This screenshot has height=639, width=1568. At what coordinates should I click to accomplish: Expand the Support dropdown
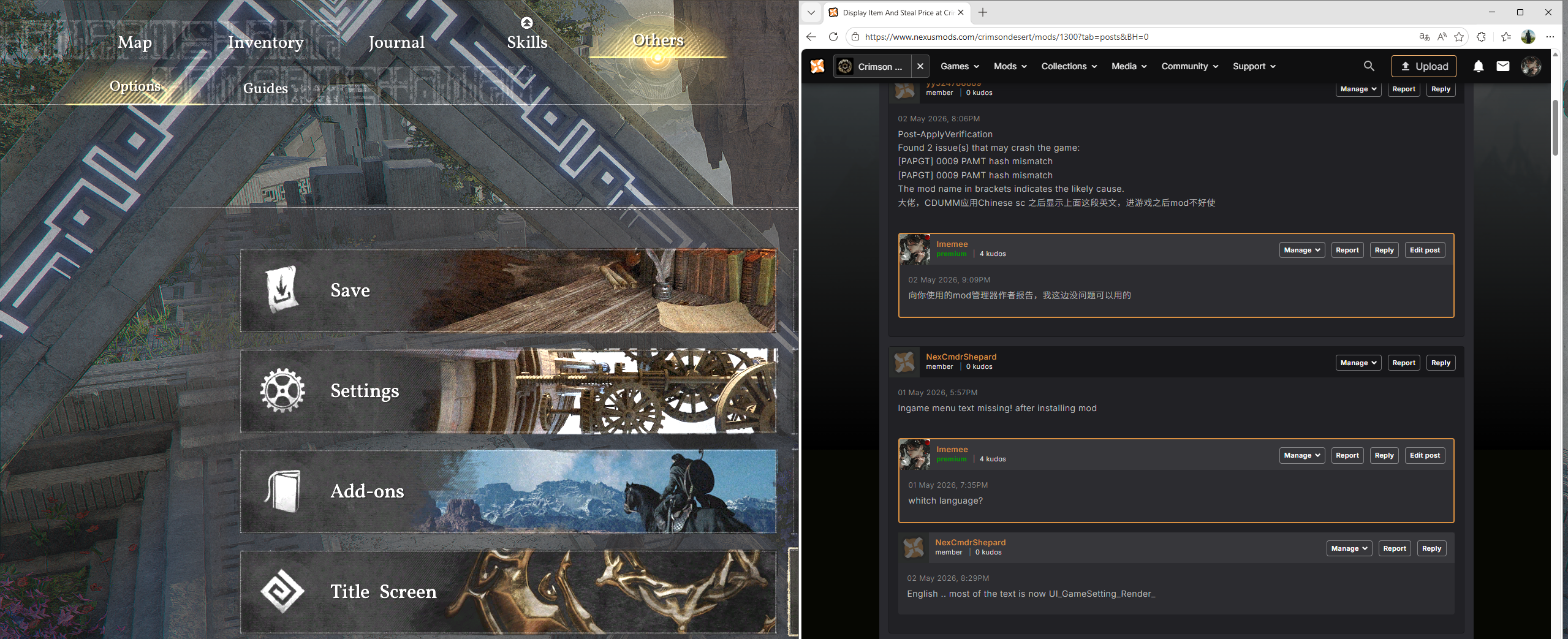click(1254, 66)
